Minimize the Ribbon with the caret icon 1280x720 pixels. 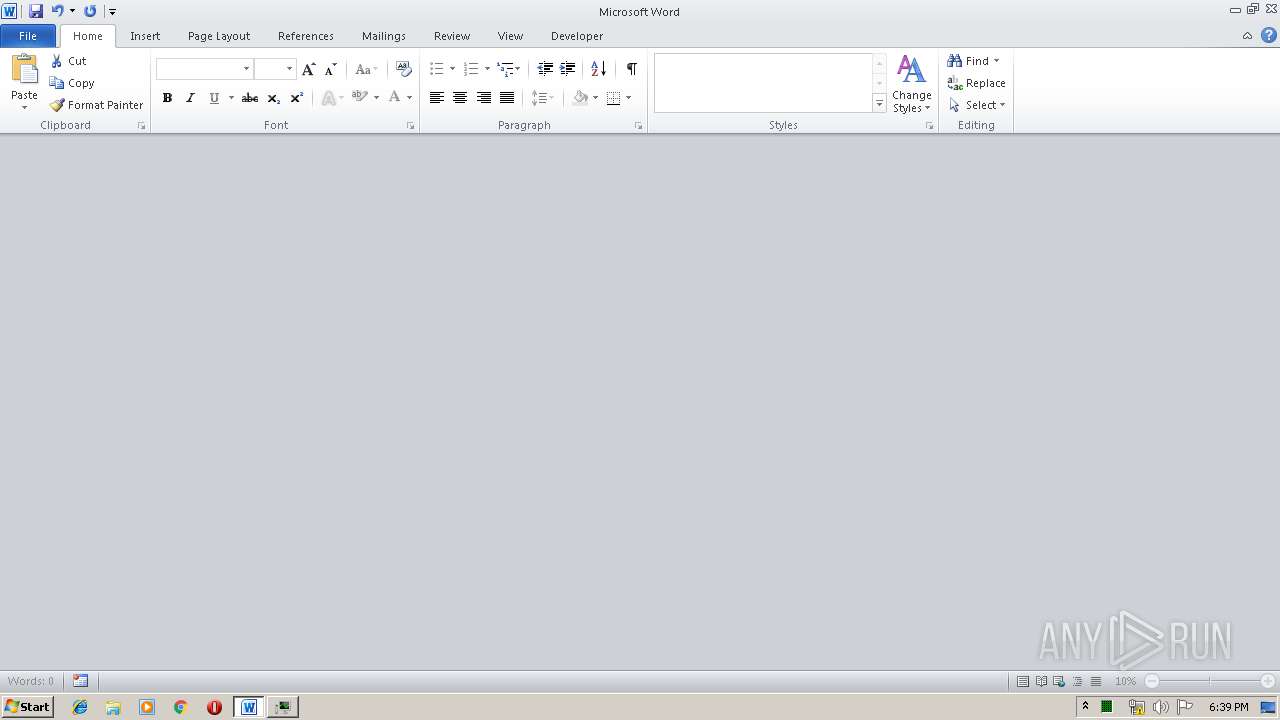click(x=1247, y=36)
